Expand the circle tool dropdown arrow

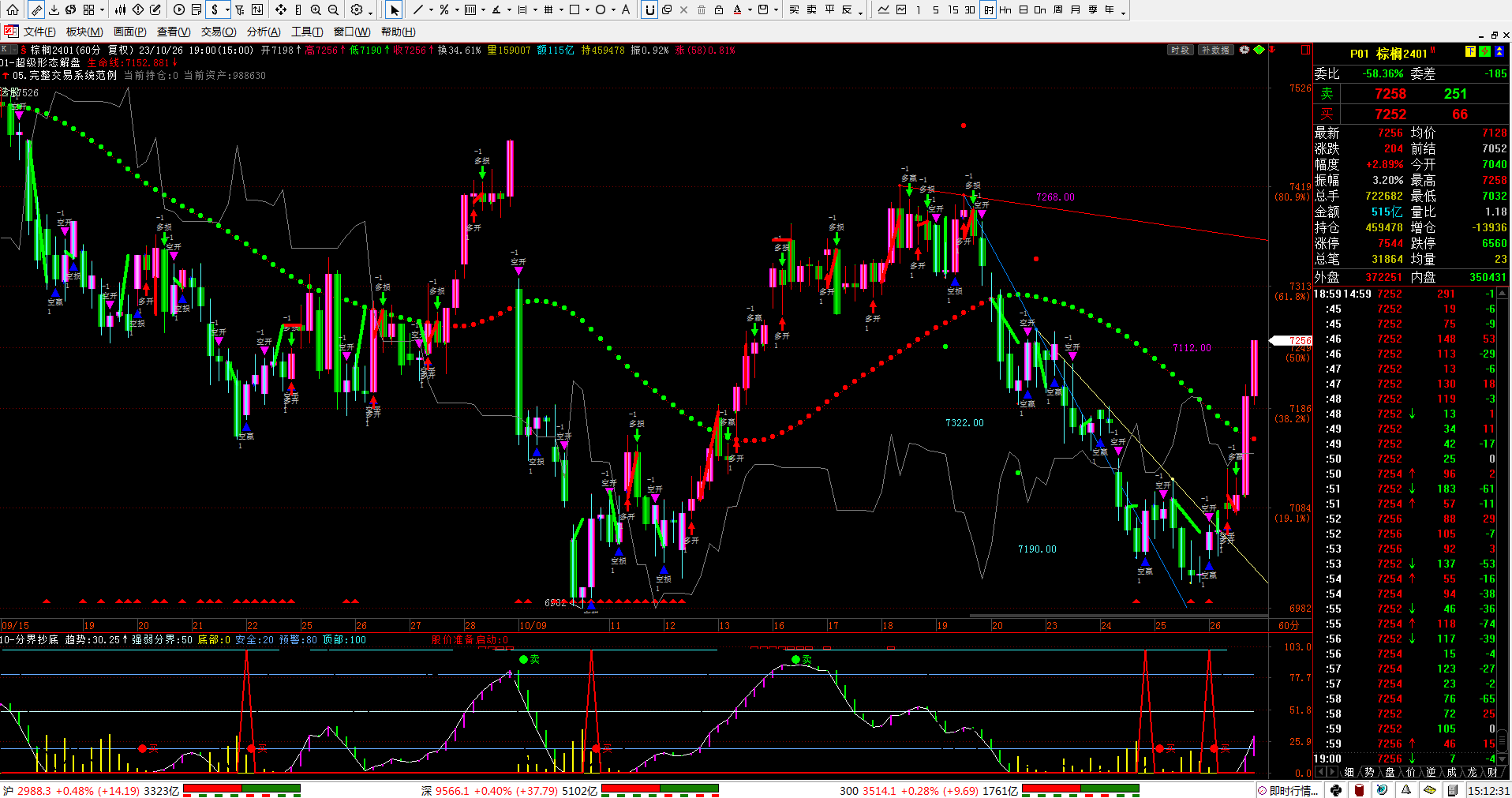coord(613,9)
